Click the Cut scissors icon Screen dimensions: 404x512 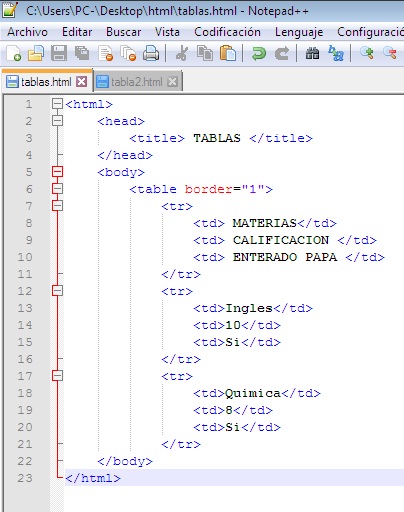[182, 53]
